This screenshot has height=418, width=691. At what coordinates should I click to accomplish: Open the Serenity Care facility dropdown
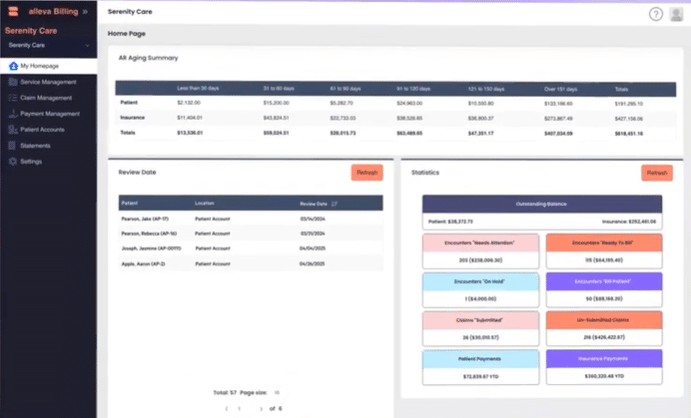[48, 45]
